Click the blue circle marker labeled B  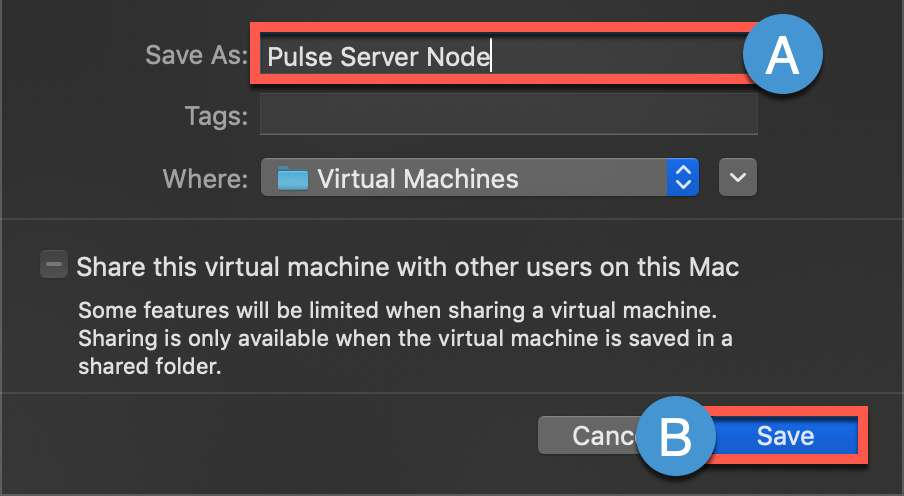click(x=677, y=437)
